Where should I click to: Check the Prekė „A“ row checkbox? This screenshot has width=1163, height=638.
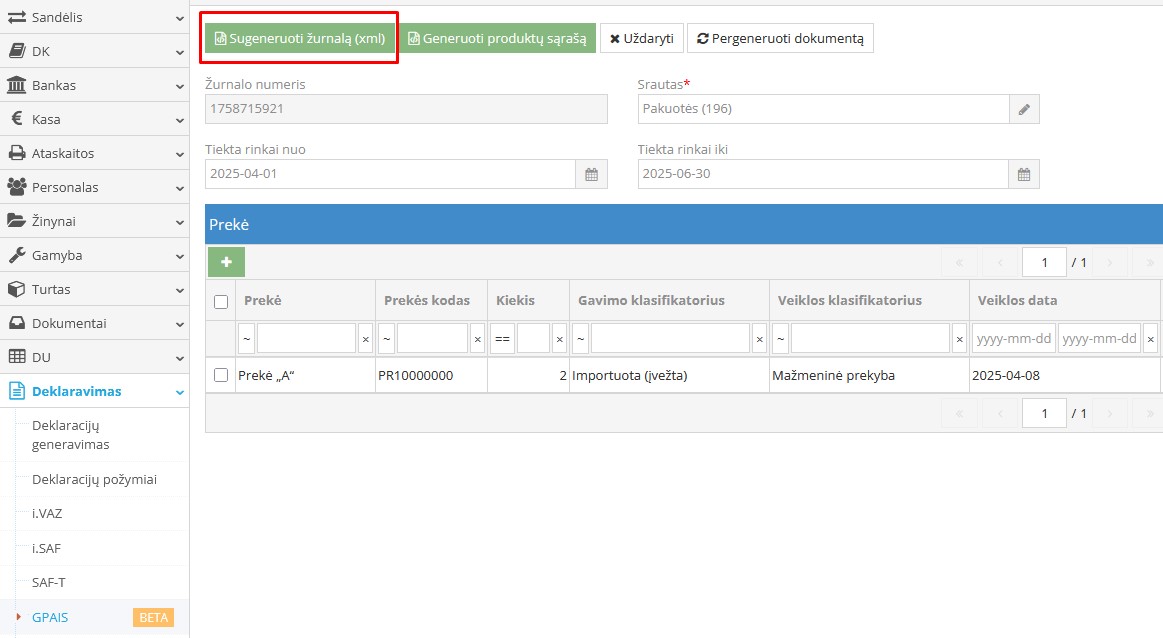tap(221, 375)
